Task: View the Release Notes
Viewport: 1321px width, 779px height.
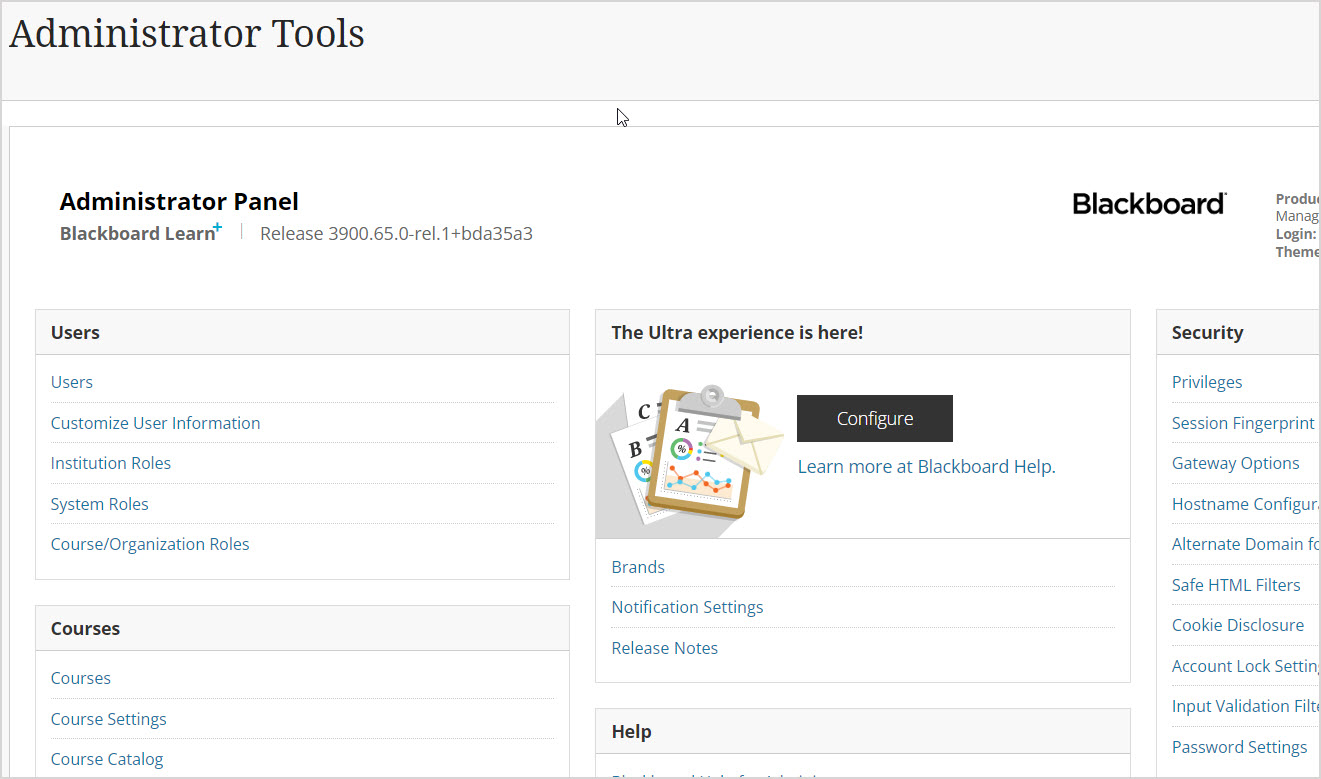Action: tap(664, 648)
